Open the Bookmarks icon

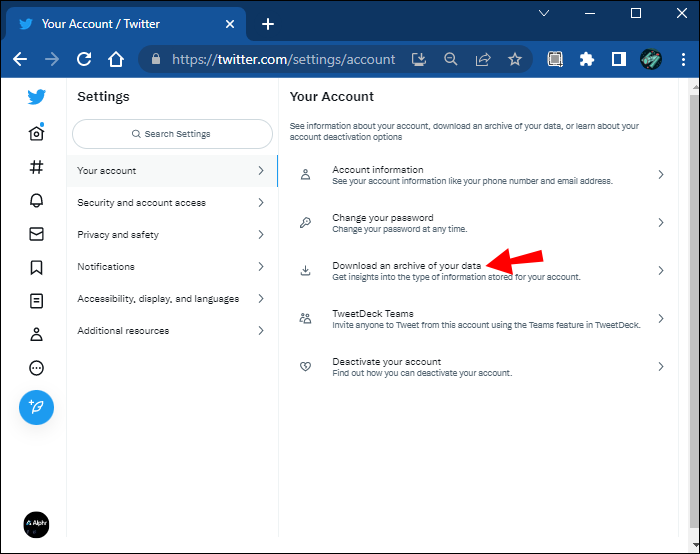36,267
